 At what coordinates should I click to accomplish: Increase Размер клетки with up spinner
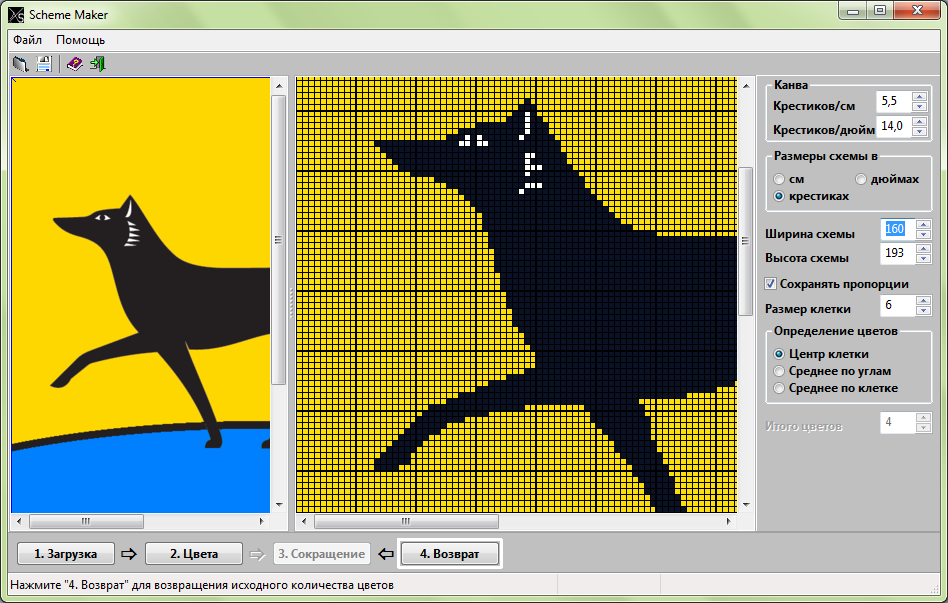923,301
